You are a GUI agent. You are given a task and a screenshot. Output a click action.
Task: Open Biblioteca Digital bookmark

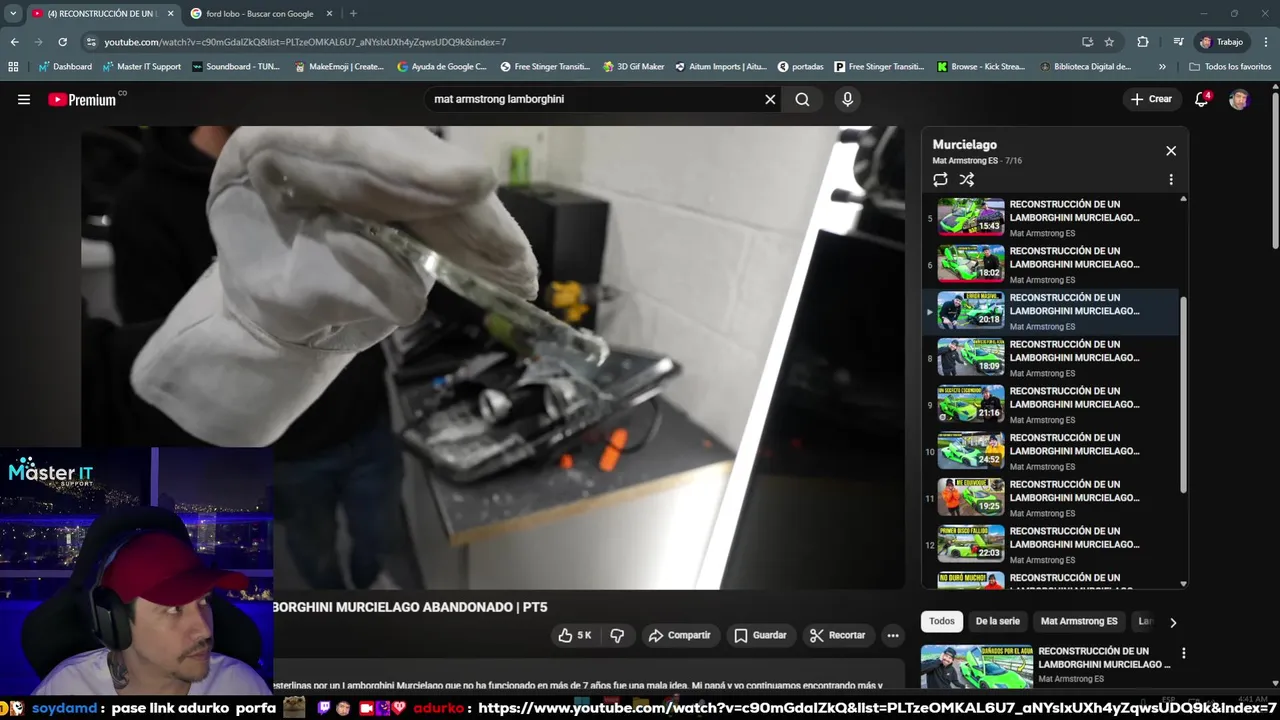(1086, 67)
